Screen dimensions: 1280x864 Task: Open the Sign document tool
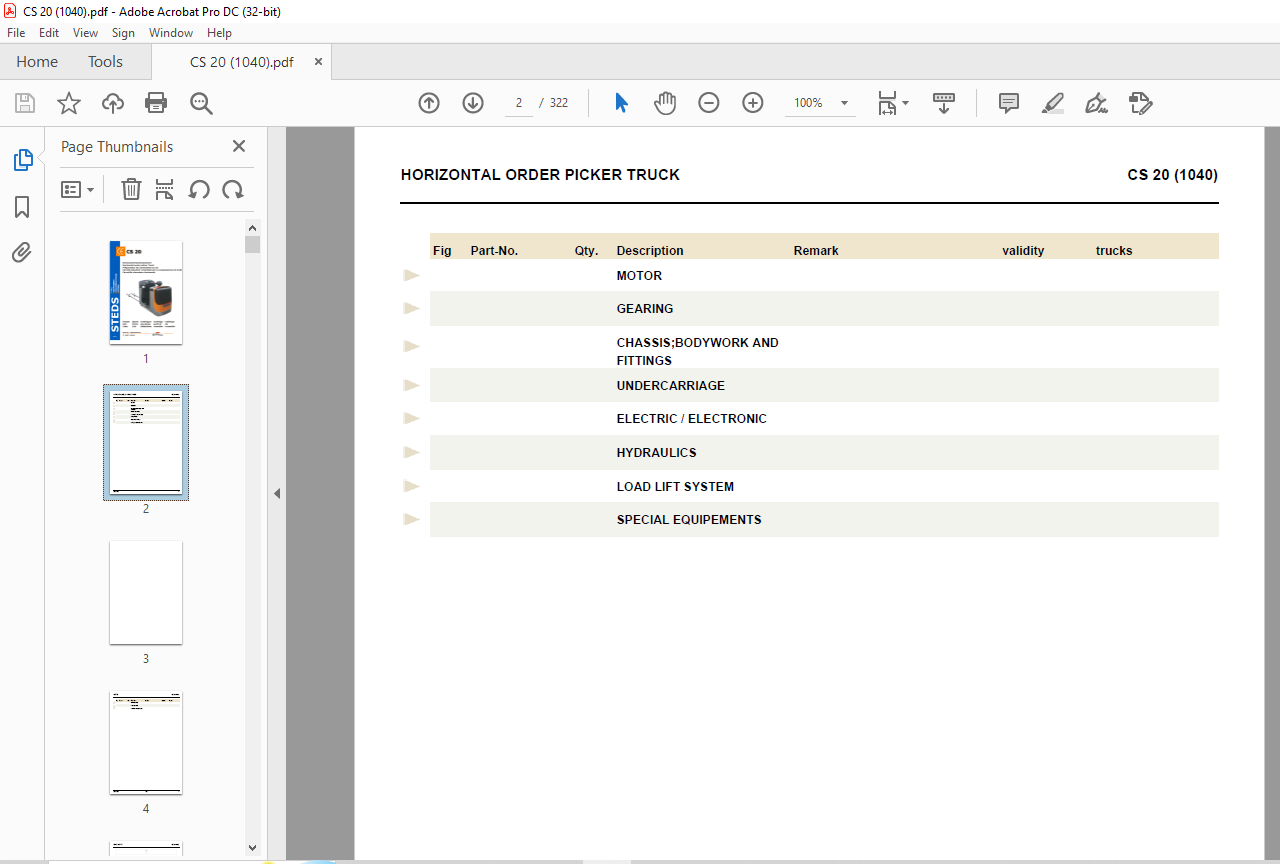click(1096, 103)
